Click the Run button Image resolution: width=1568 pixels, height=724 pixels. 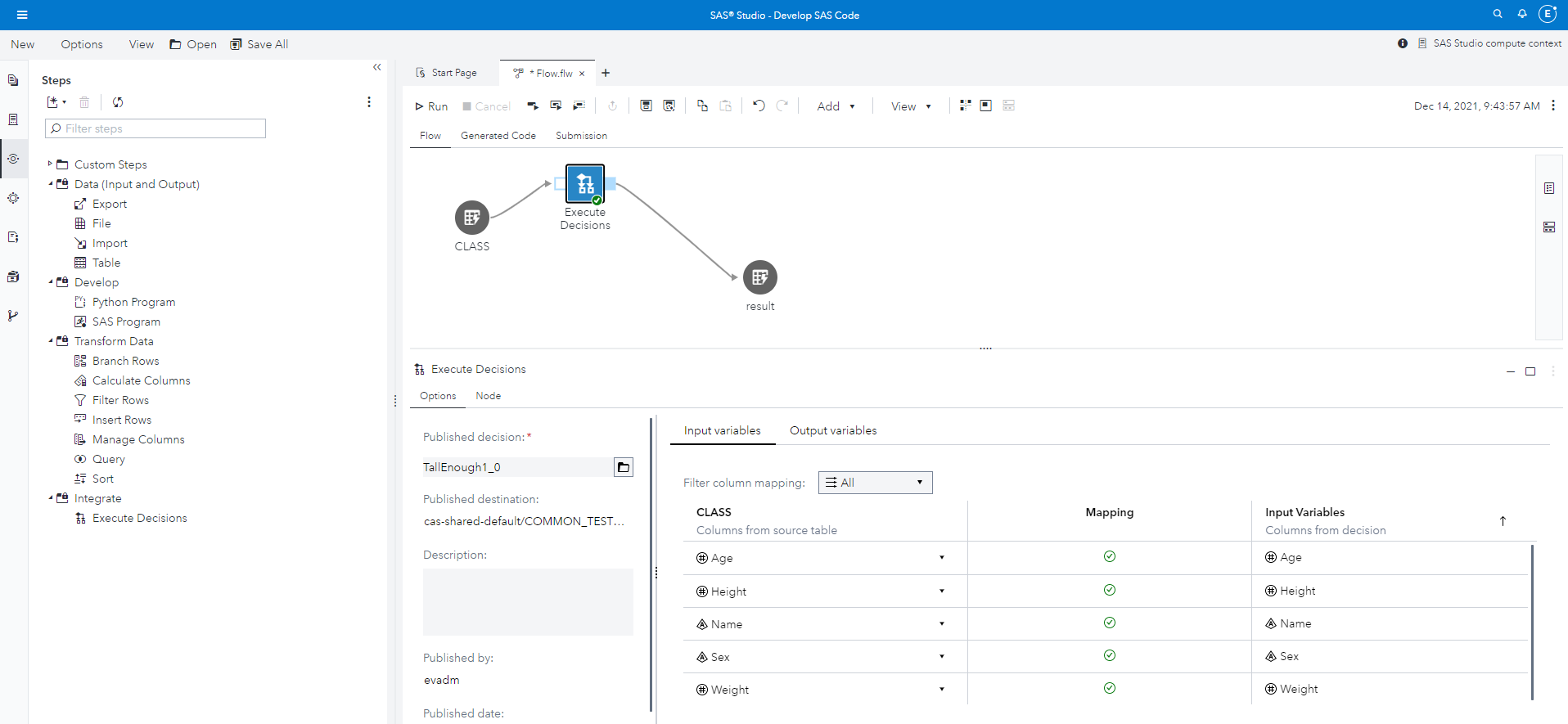(431, 106)
